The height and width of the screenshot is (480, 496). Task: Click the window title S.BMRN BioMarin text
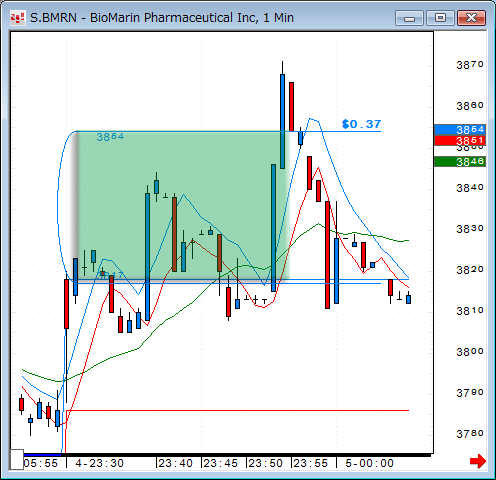(162, 18)
